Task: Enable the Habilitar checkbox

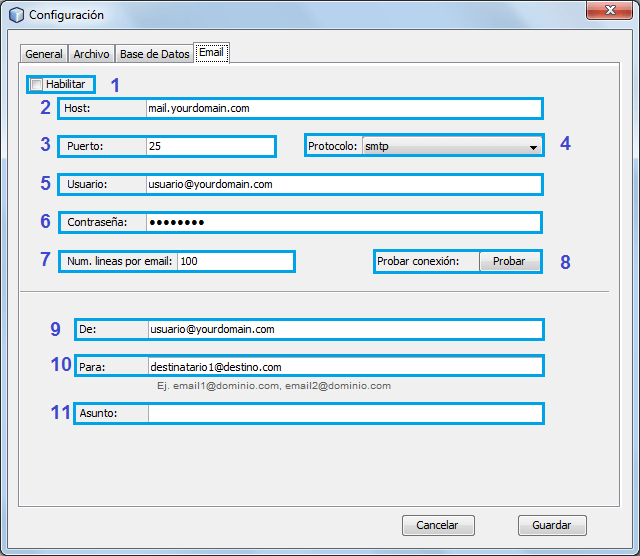Action: point(38,85)
